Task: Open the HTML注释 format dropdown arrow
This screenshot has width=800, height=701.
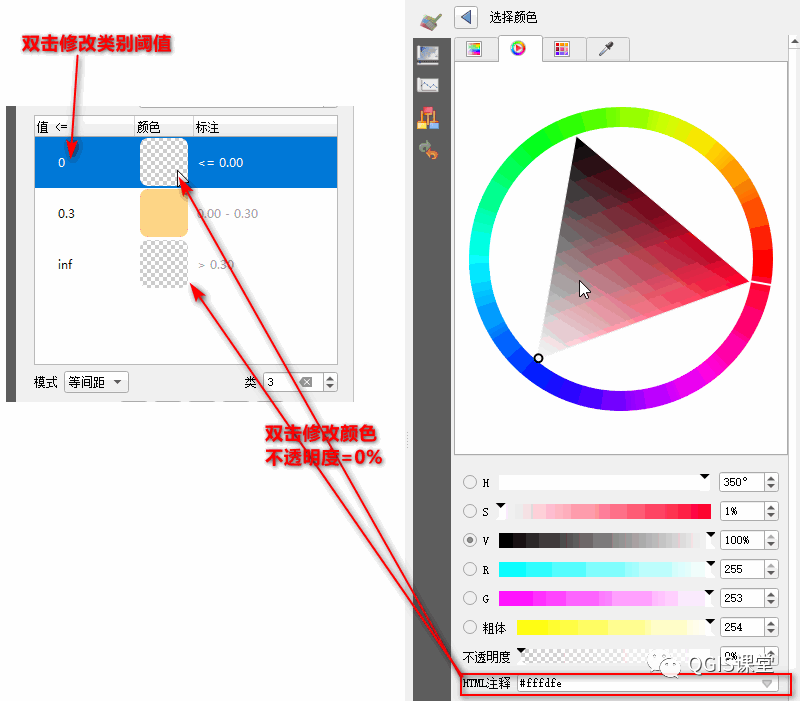Action: point(767,683)
